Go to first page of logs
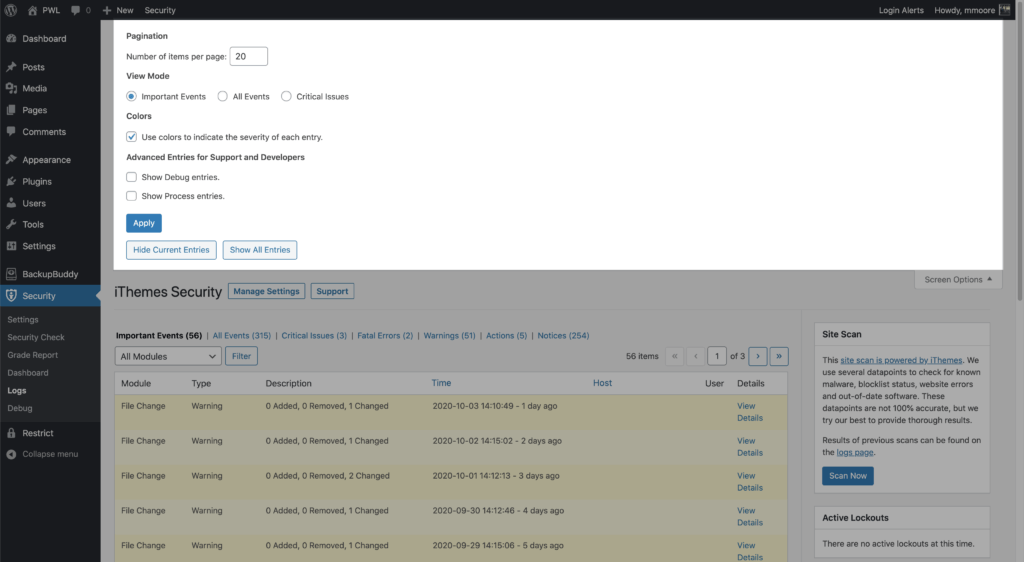 click(x=675, y=356)
